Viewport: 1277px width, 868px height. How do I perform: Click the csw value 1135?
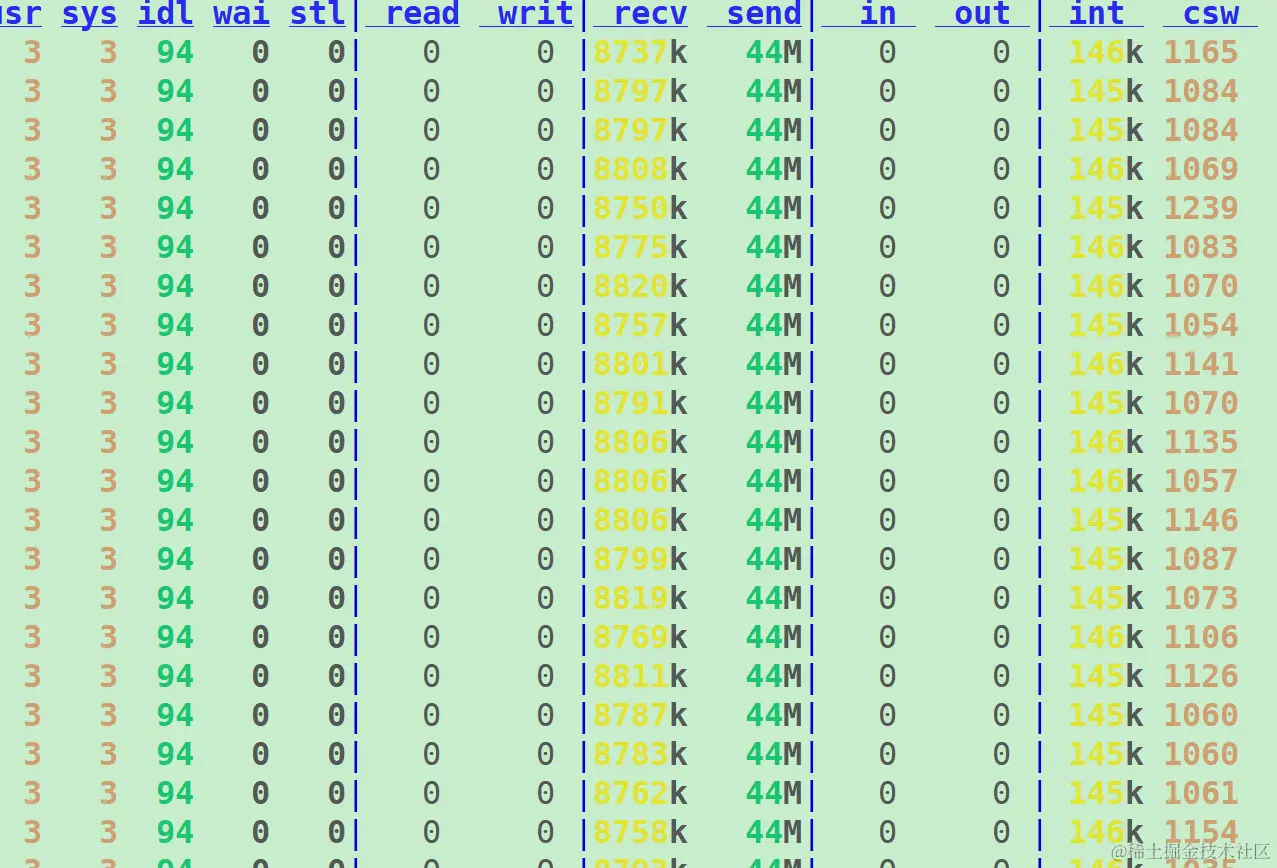(x=1201, y=442)
